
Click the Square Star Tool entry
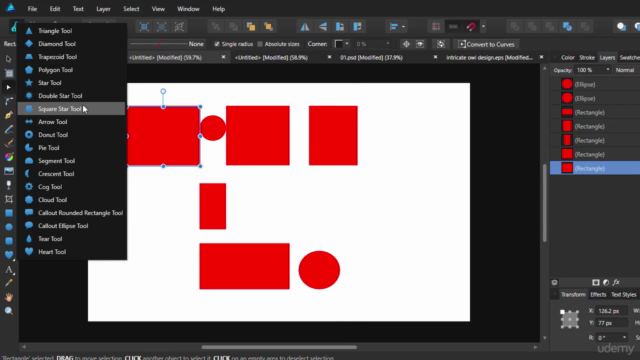click(72, 109)
